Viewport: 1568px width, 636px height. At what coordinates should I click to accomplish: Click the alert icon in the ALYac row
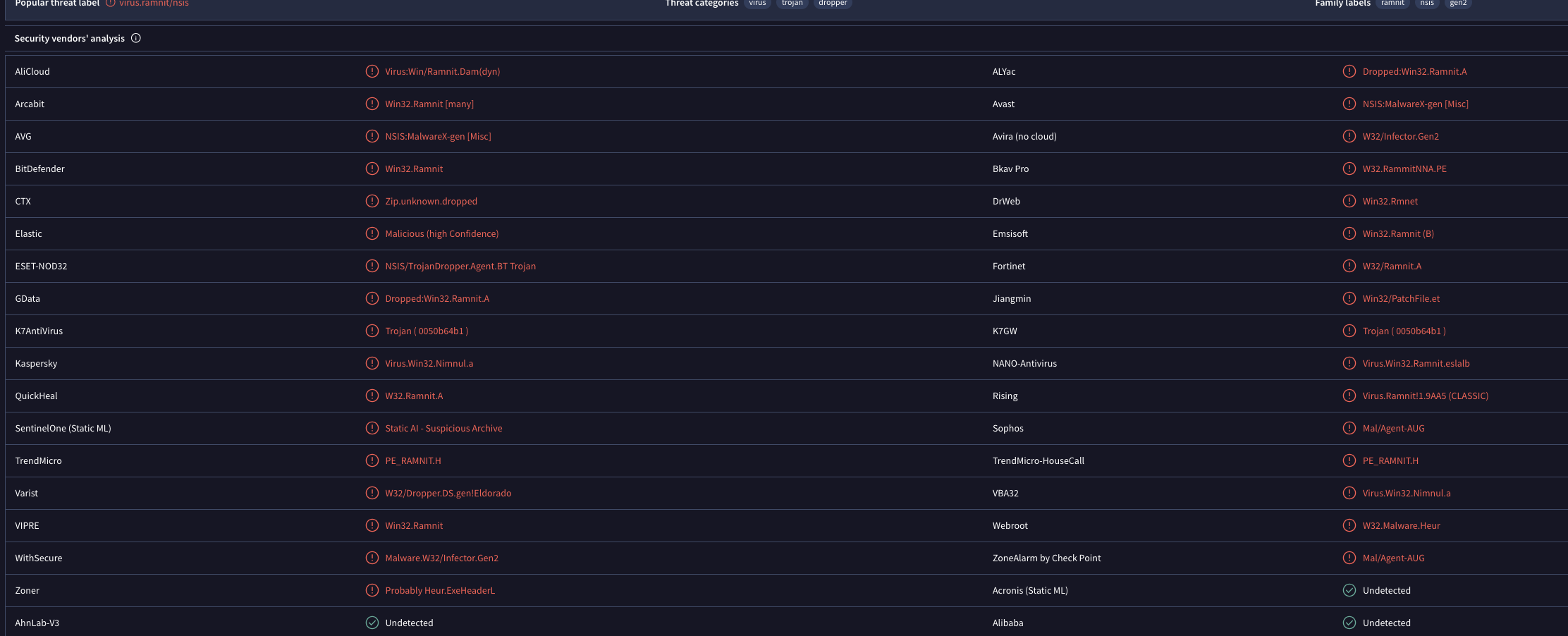point(1349,71)
